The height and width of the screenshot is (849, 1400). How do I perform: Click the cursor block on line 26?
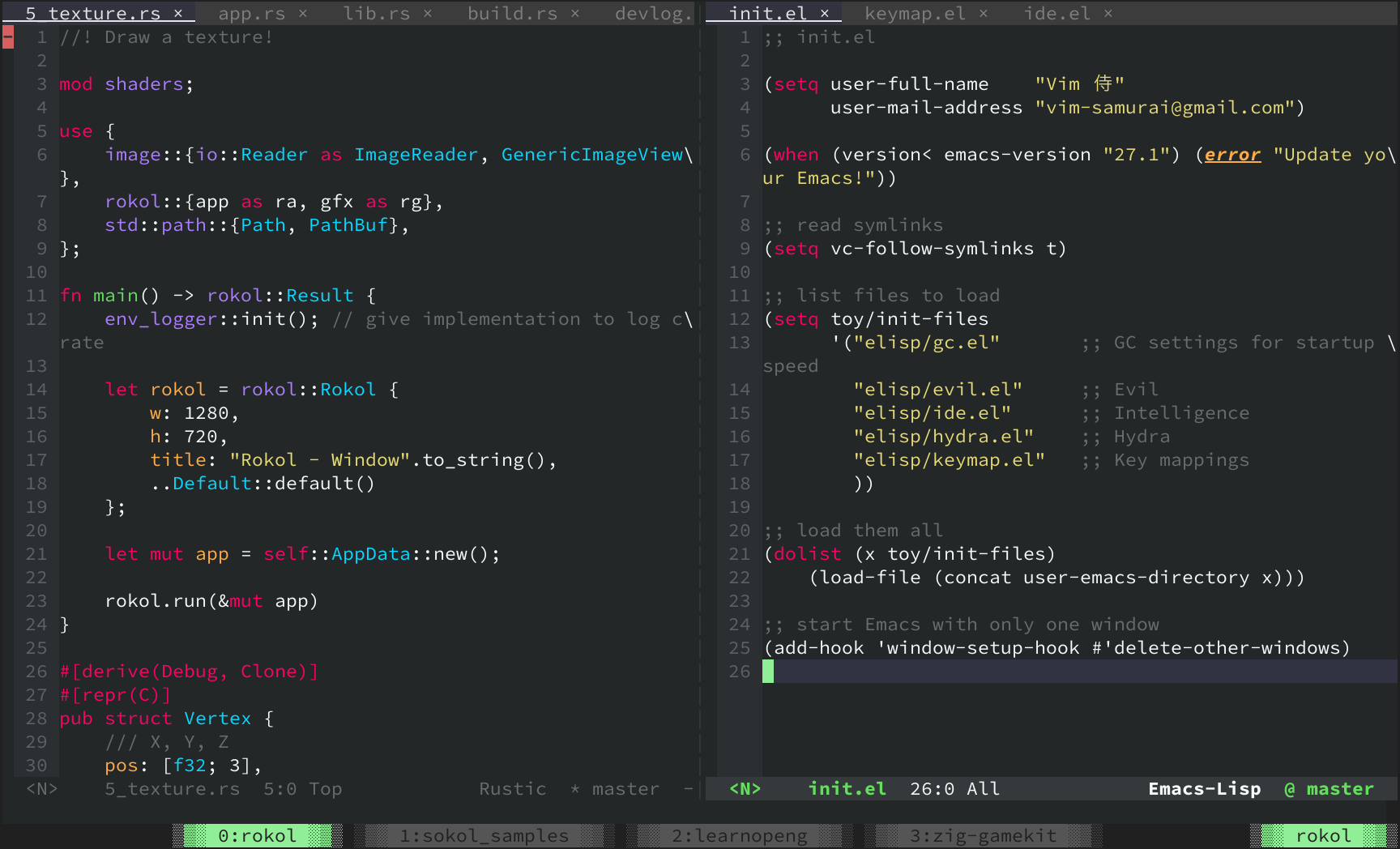[x=770, y=671]
